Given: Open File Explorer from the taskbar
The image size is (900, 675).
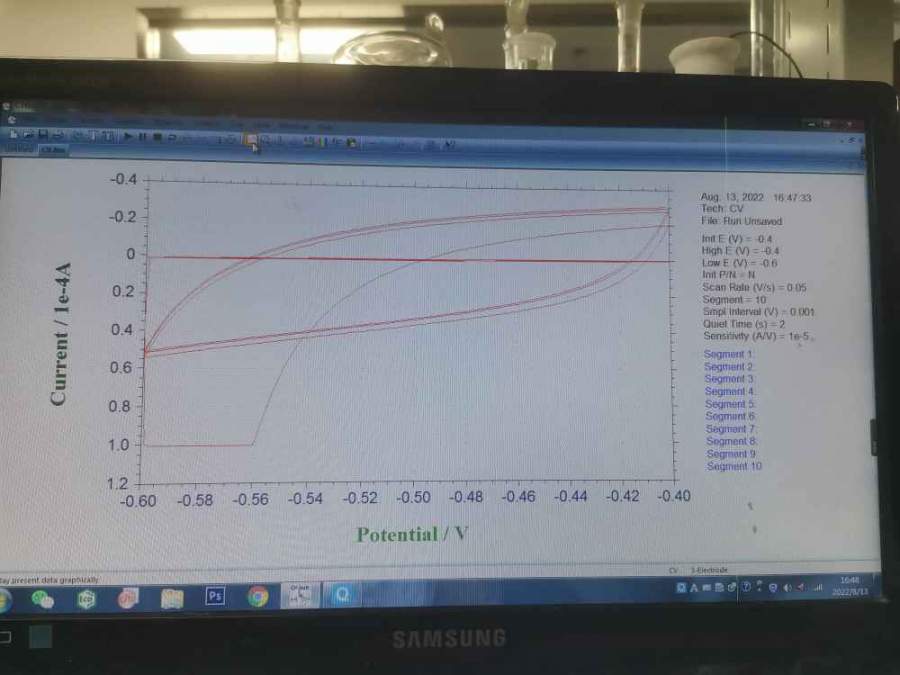Looking at the screenshot, I should click(172, 598).
